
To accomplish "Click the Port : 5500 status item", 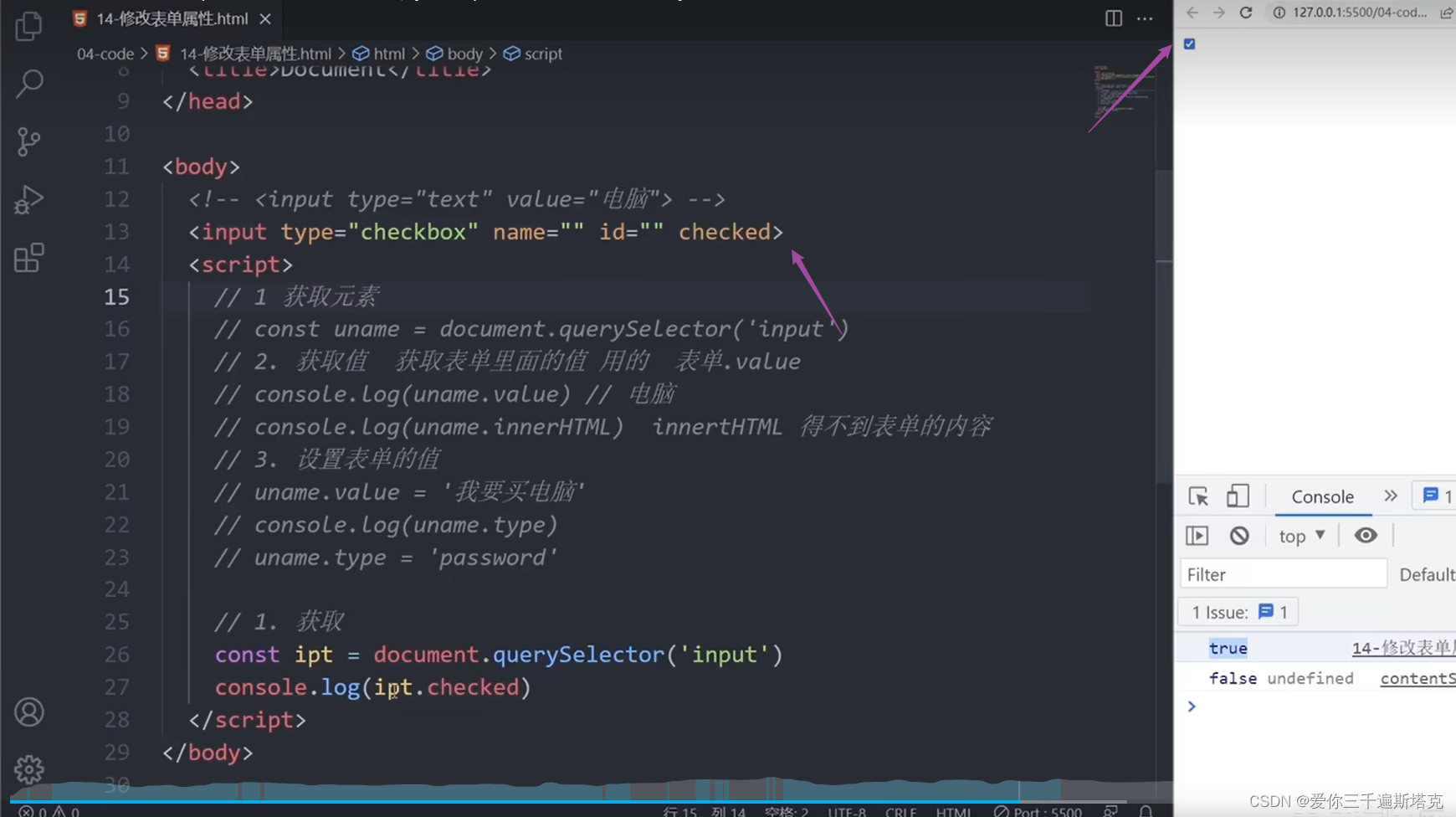I will pos(1038,811).
